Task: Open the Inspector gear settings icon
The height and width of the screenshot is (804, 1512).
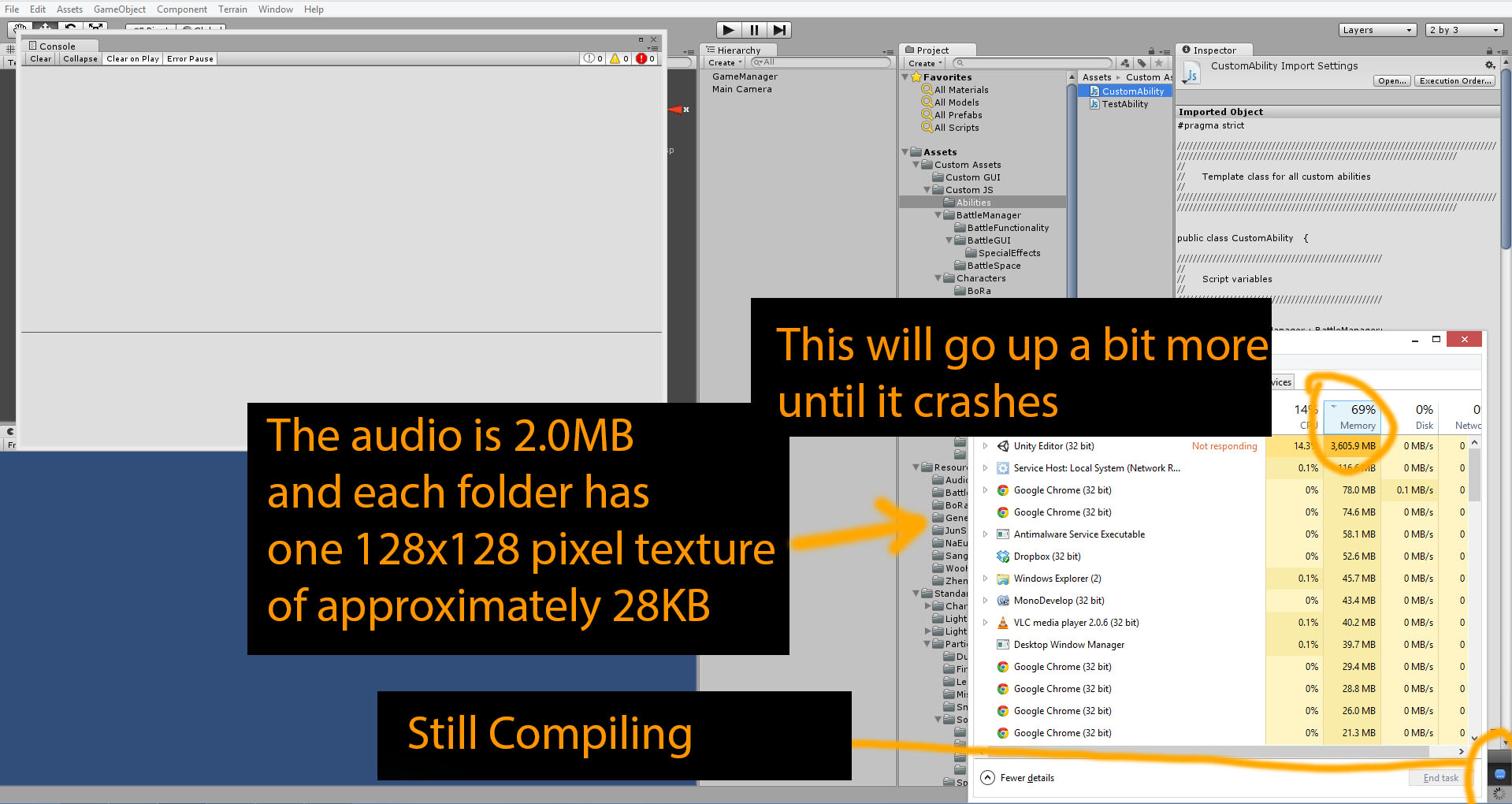Action: point(1490,65)
